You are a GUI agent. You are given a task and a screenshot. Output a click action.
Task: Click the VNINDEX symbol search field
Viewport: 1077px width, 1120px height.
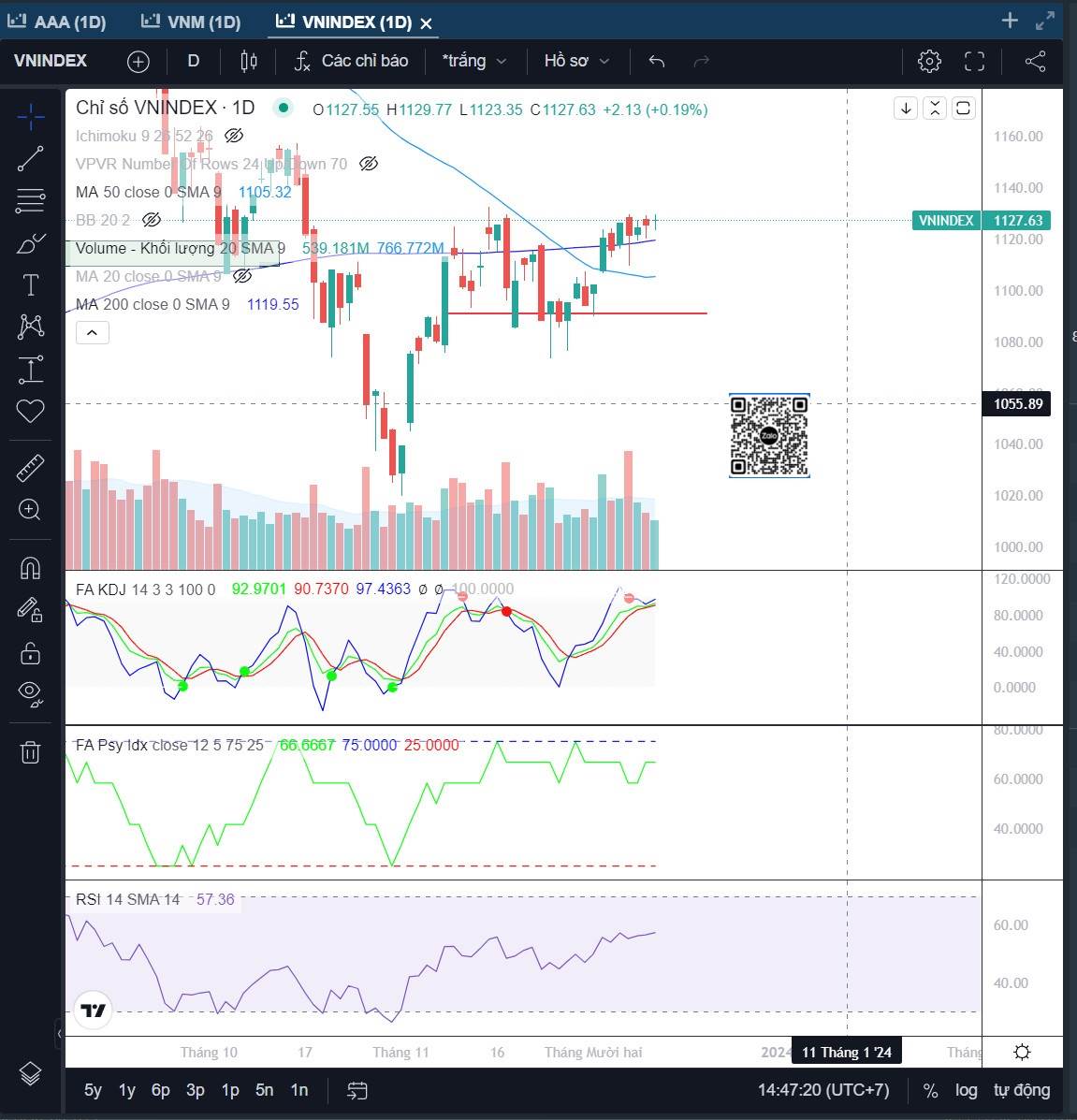pyautogui.click(x=51, y=62)
